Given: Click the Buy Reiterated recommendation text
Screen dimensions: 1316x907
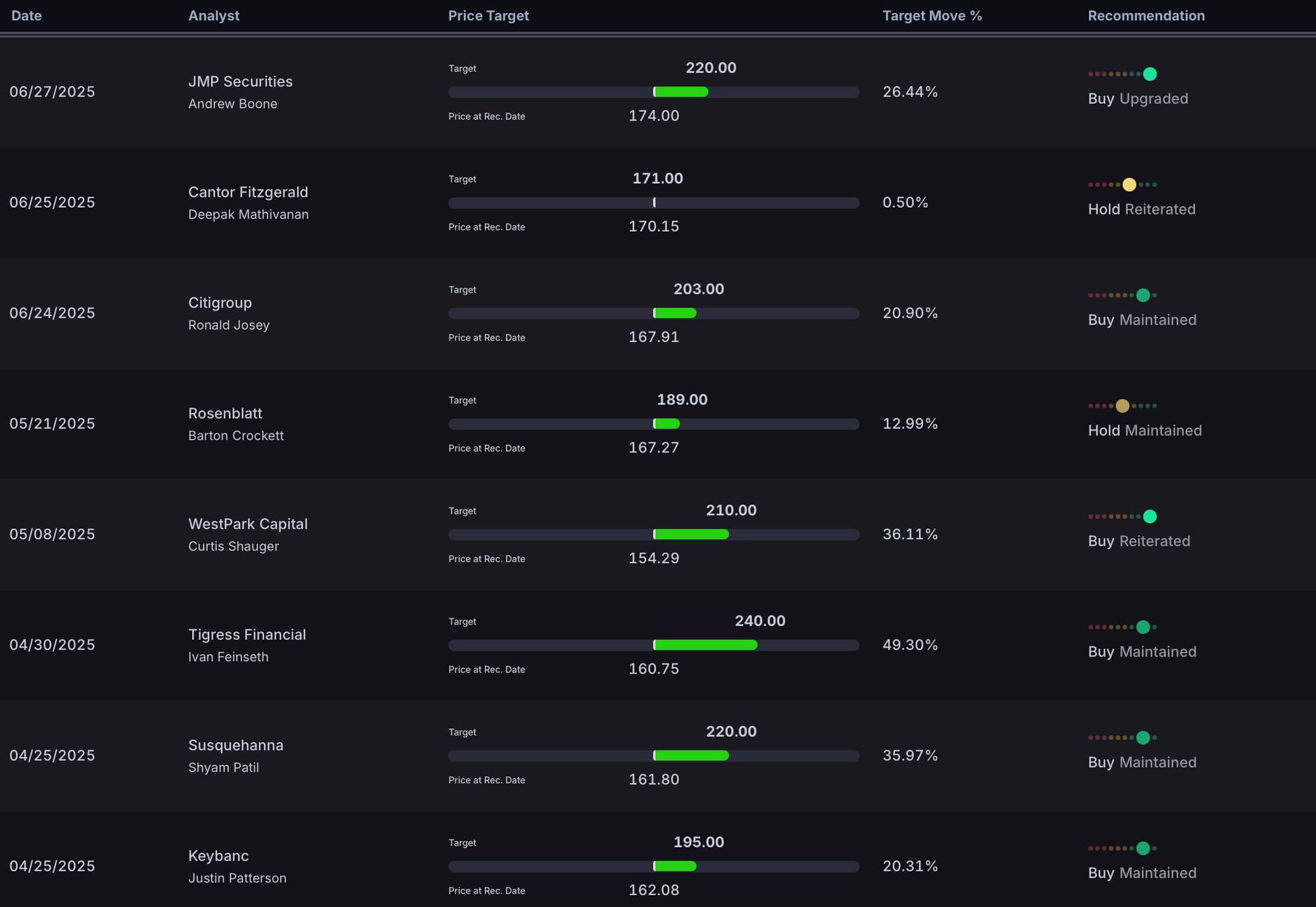Looking at the screenshot, I should click(1139, 541).
